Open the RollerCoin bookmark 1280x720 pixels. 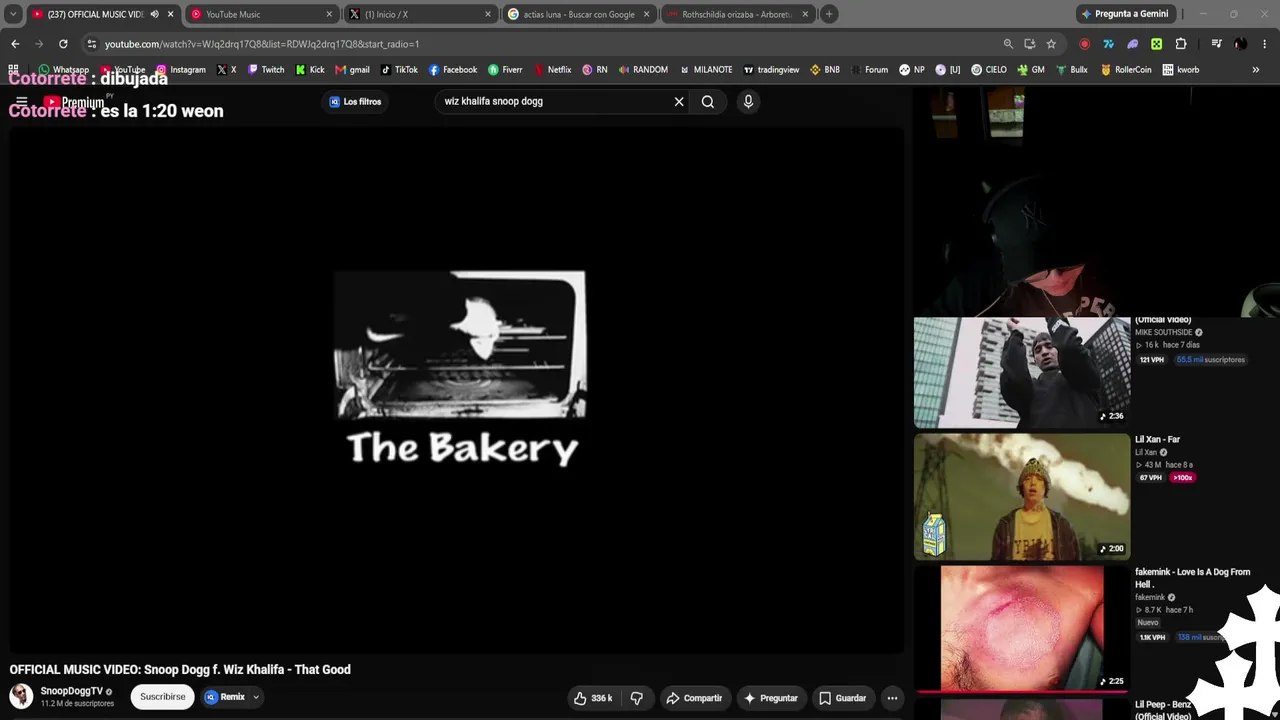(1126, 70)
